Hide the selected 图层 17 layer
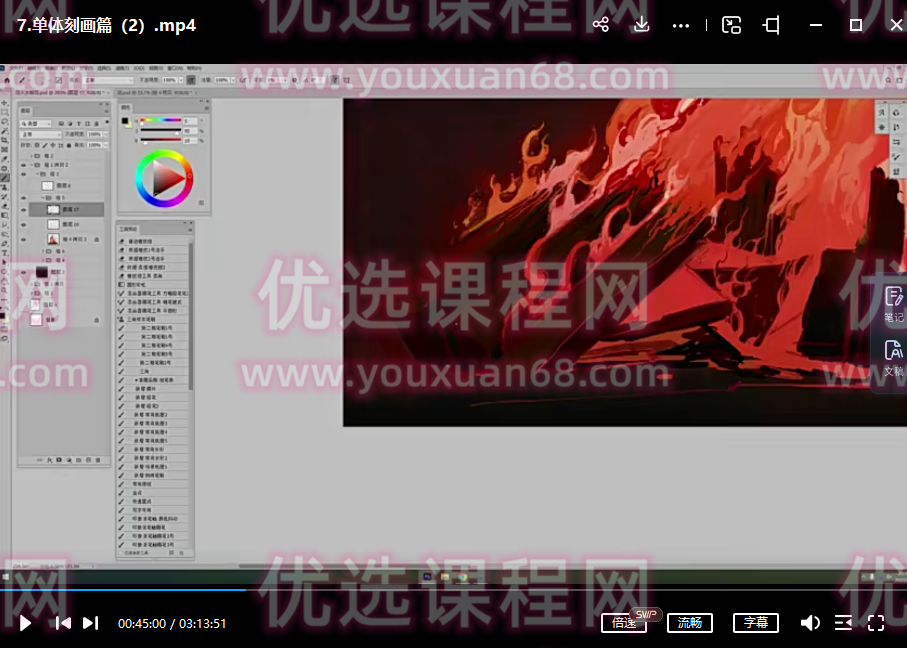Image resolution: width=907 pixels, height=648 pixels. pos(25,209)
